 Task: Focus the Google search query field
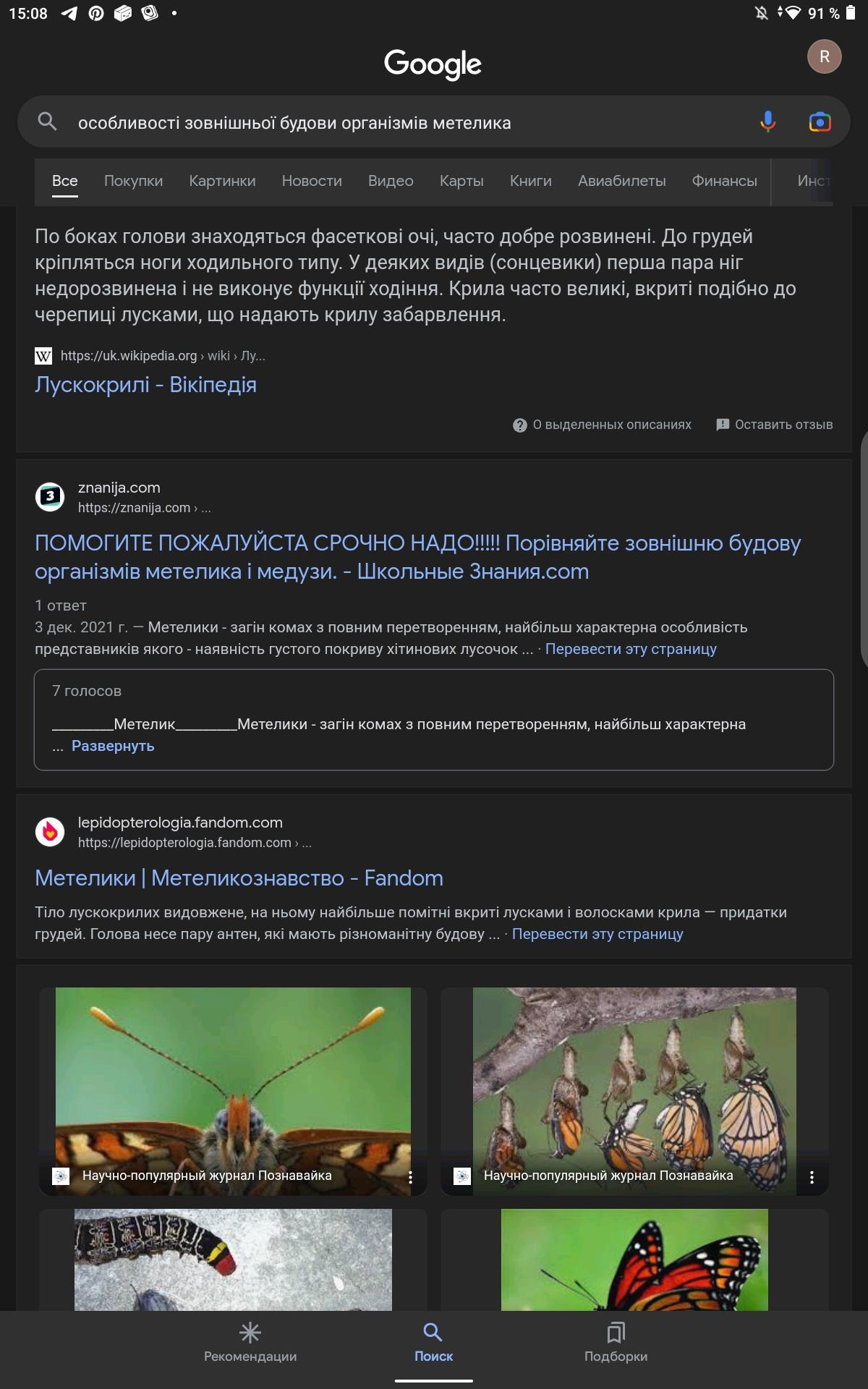coord(412,123)
